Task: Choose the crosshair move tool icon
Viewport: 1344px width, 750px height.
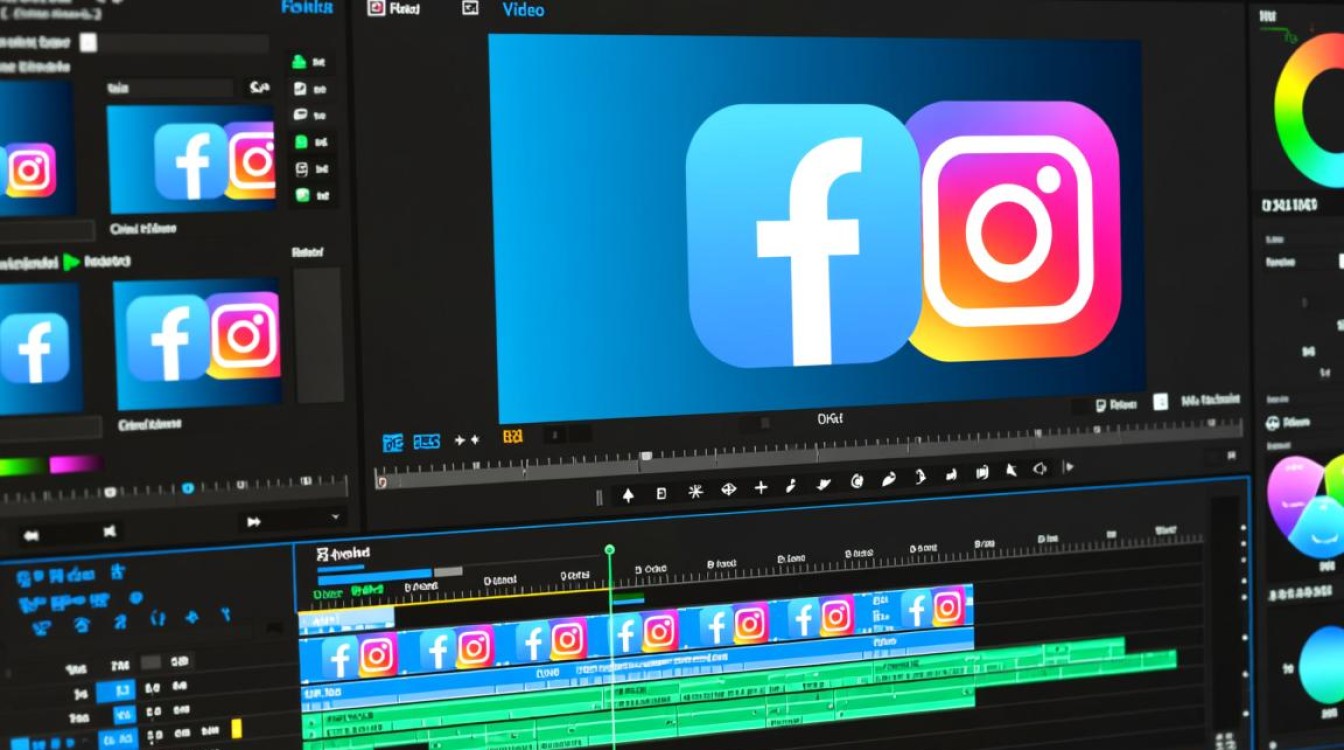Action: (728, 490)
